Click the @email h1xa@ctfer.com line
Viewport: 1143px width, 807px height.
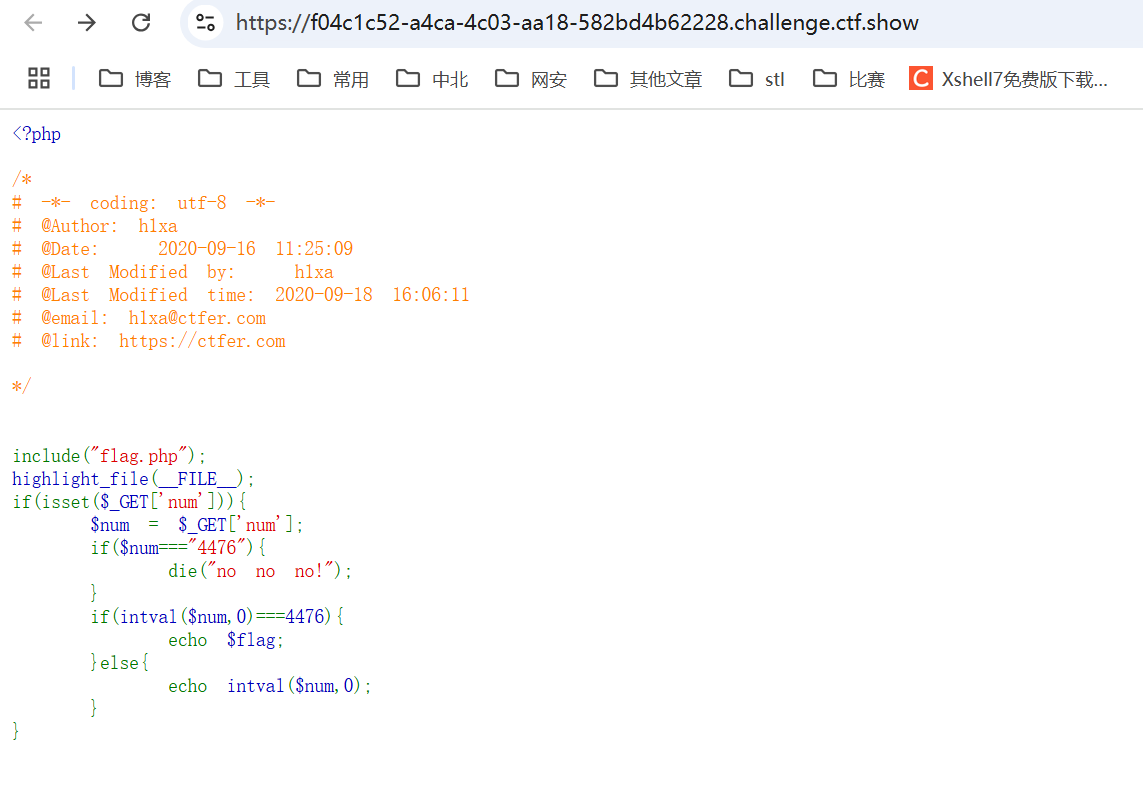click(x=139, y=318)
